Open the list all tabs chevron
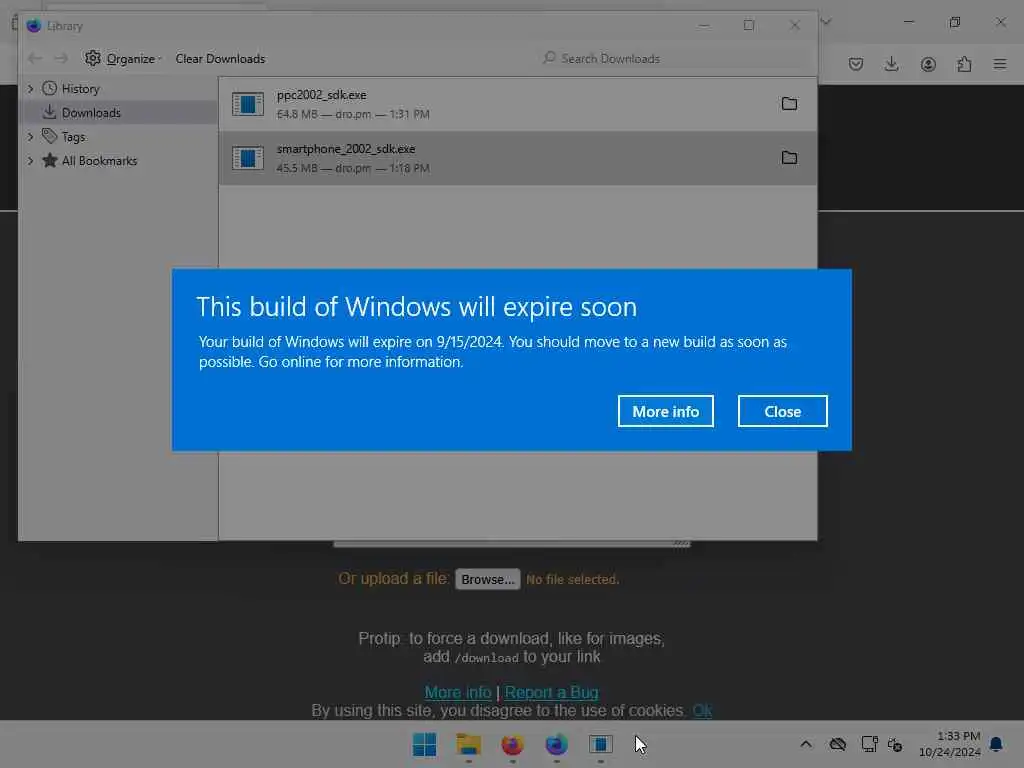 tap(826, 22)
